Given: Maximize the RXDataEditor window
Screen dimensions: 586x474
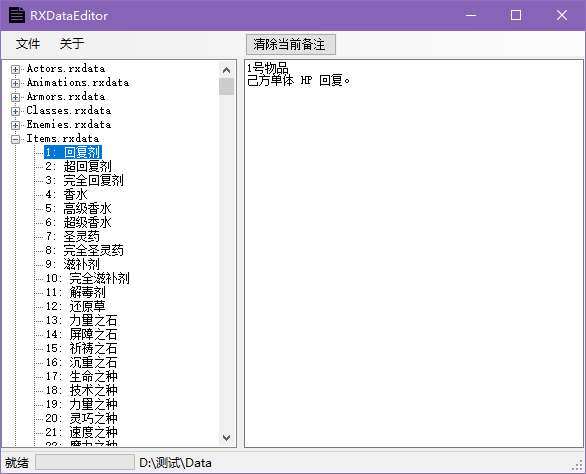Looking at the screenshot, I should click(516, 15).
